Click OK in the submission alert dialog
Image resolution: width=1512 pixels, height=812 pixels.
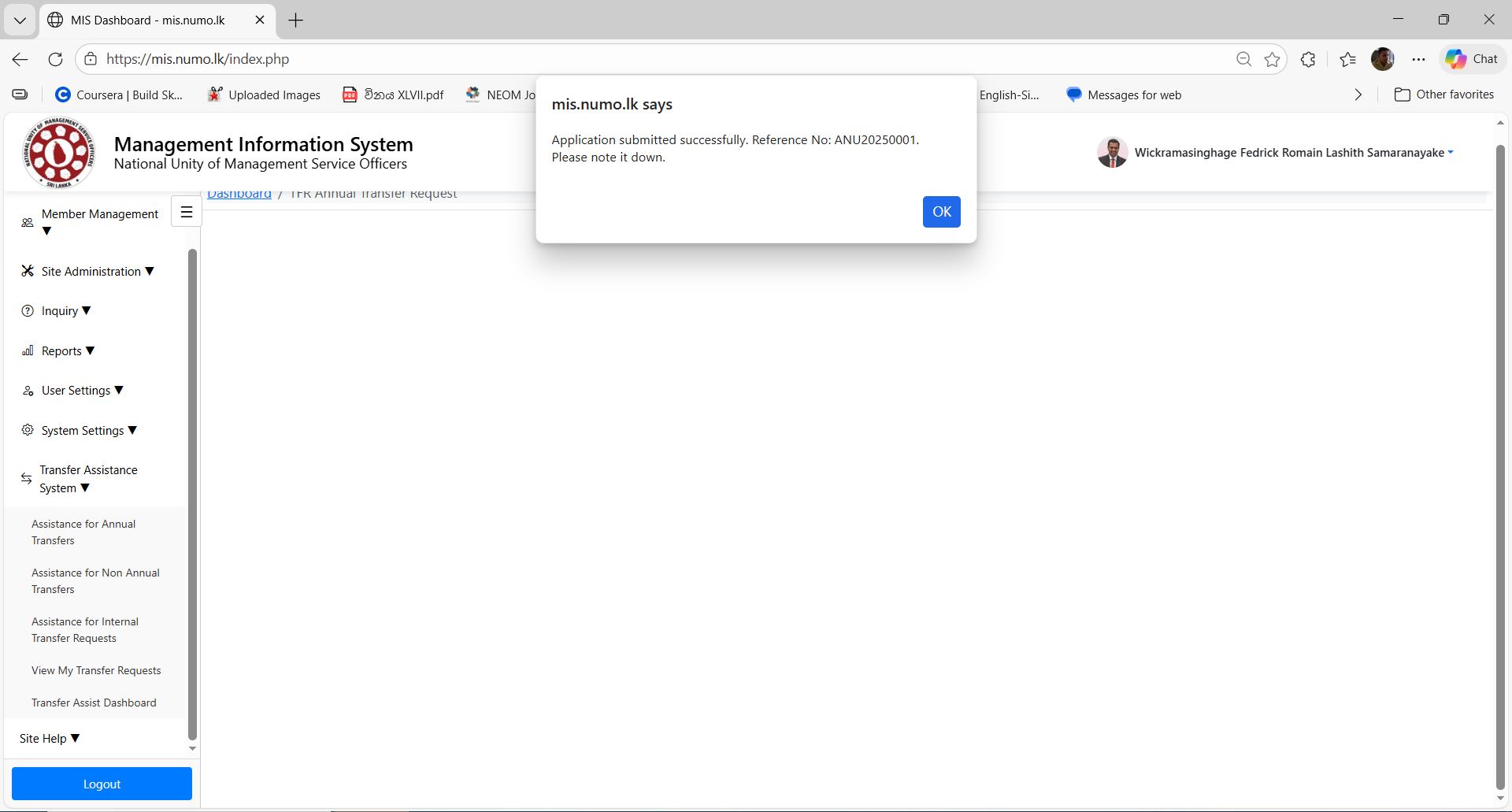click(941, 212)
